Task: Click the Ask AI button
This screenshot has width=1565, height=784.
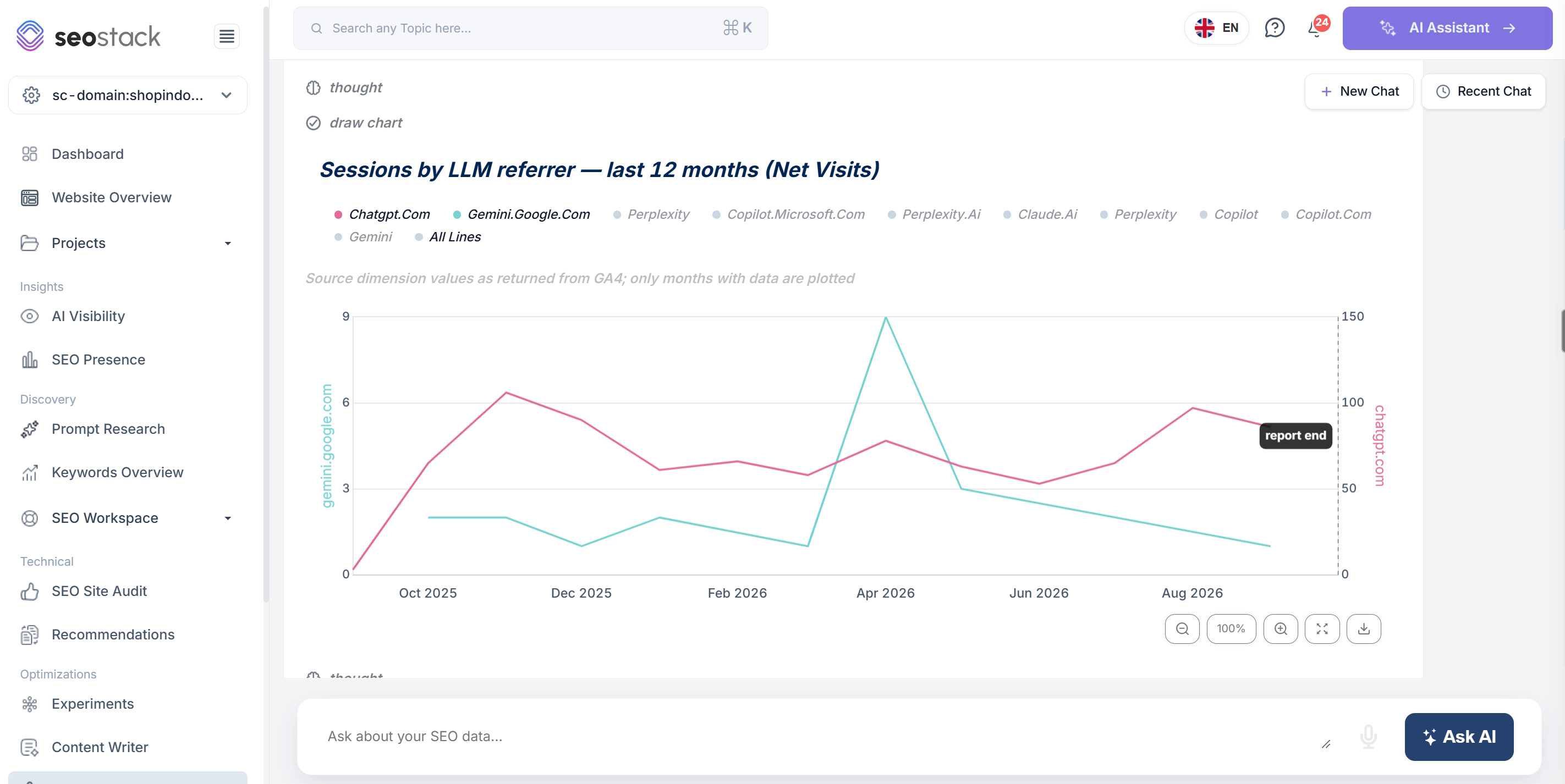Action: tap(1458, 737)
